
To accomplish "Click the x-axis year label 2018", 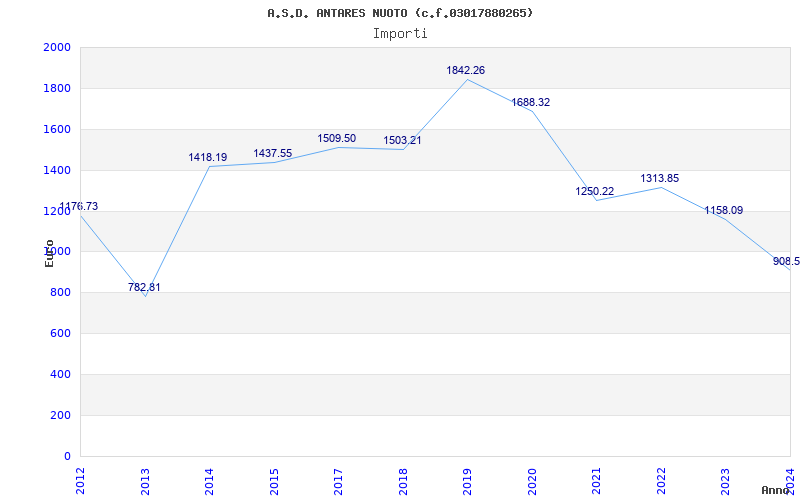I will [x=403, y=481].
